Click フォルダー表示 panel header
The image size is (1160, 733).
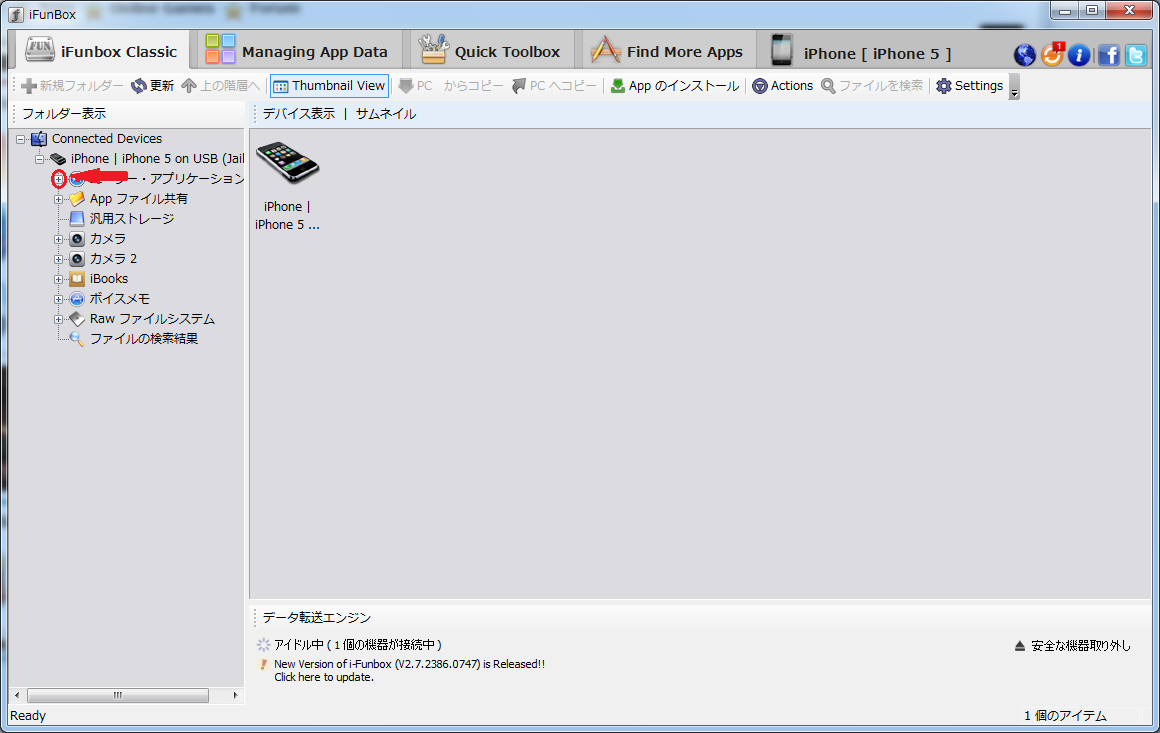(64, 113)
